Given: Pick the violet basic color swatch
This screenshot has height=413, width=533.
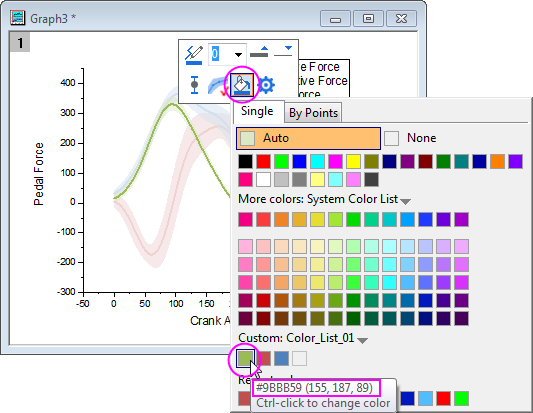Looking at the screenshot, I should click(516, 161).
